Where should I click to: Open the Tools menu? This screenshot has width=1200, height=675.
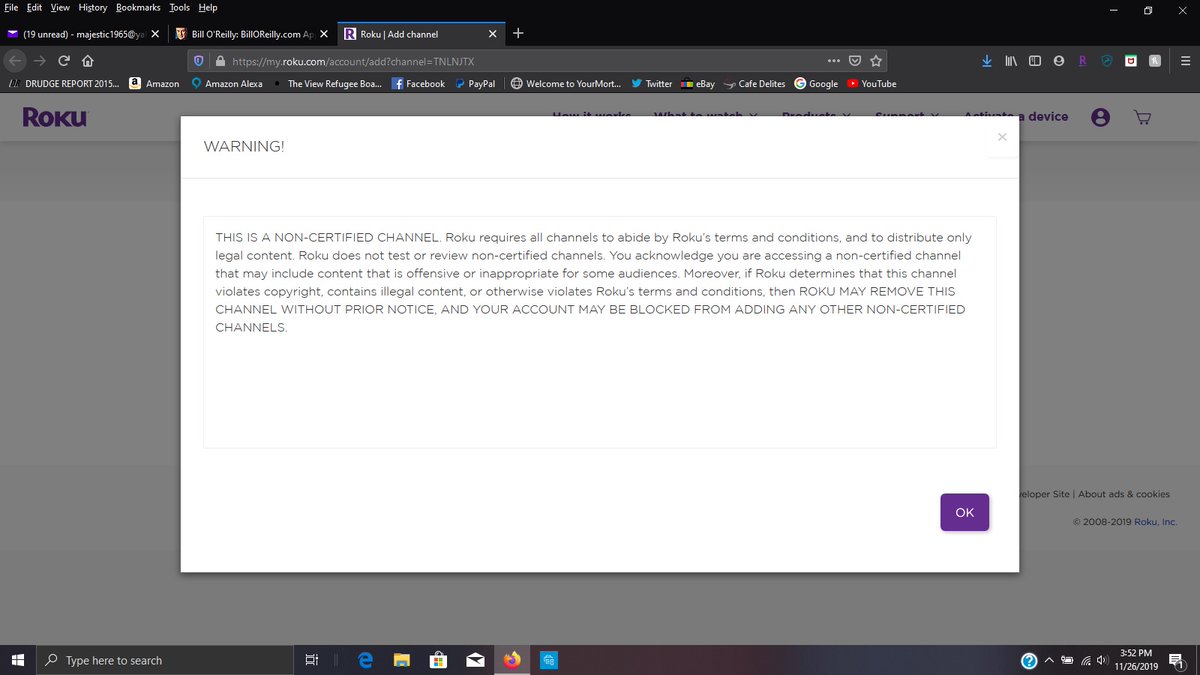(x=179, y=7)
